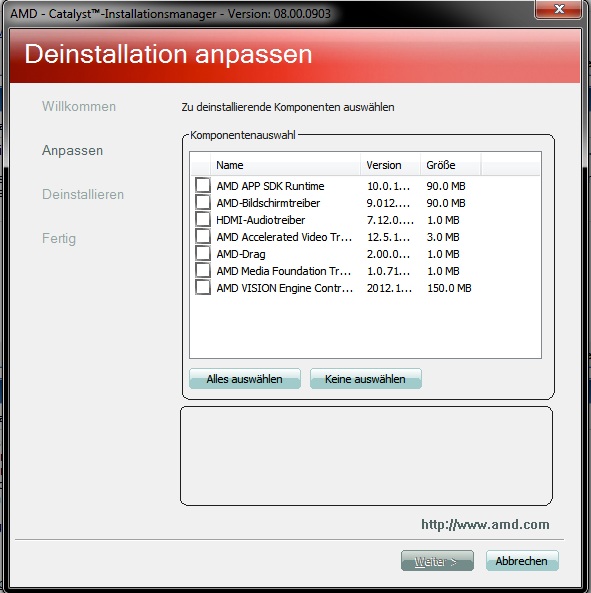Click AMD VISION Engine Contr... name
The height and width of the screenshot is (593, 591).
(285, 288)
